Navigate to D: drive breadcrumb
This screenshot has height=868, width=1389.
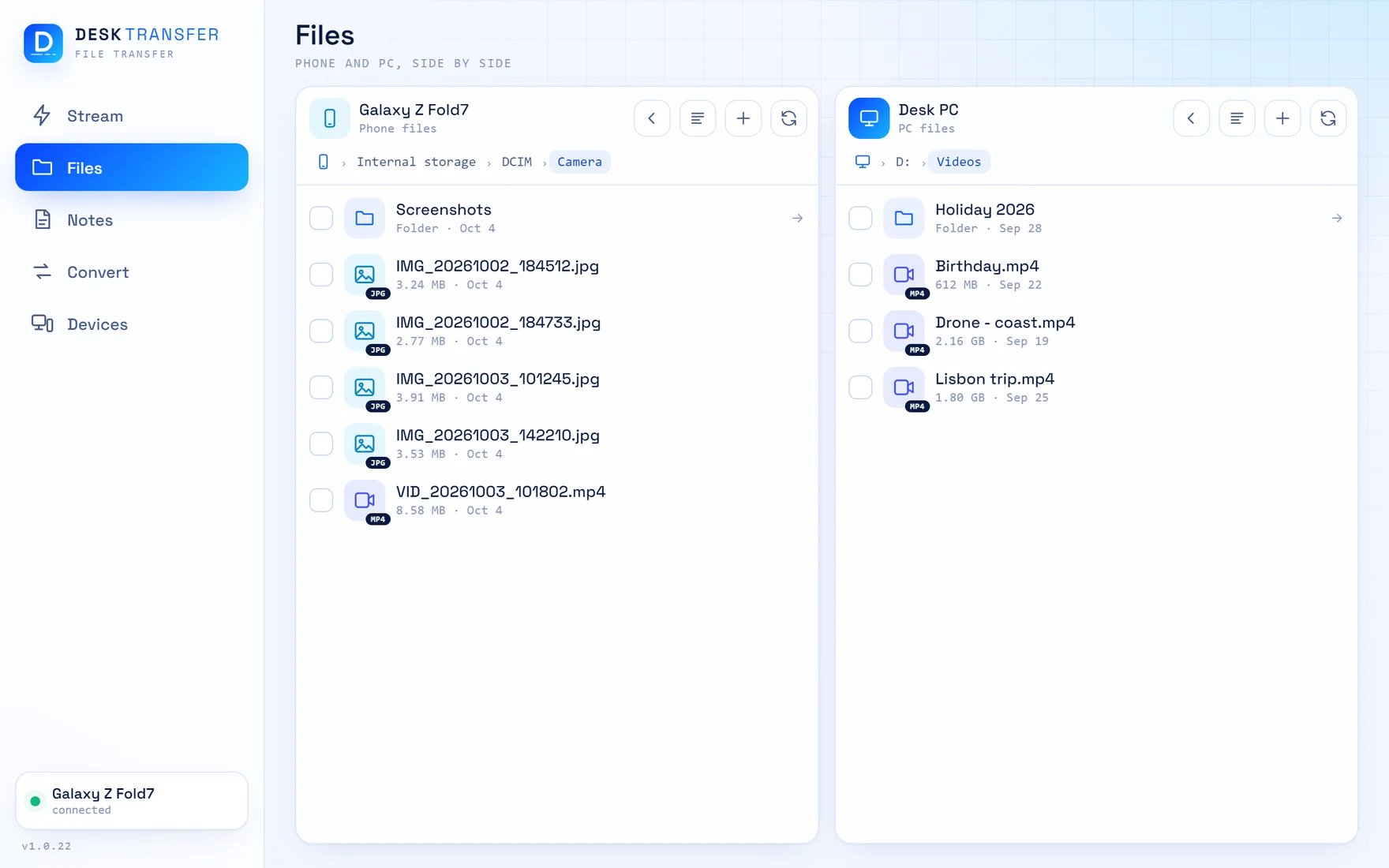coord(903,162)
